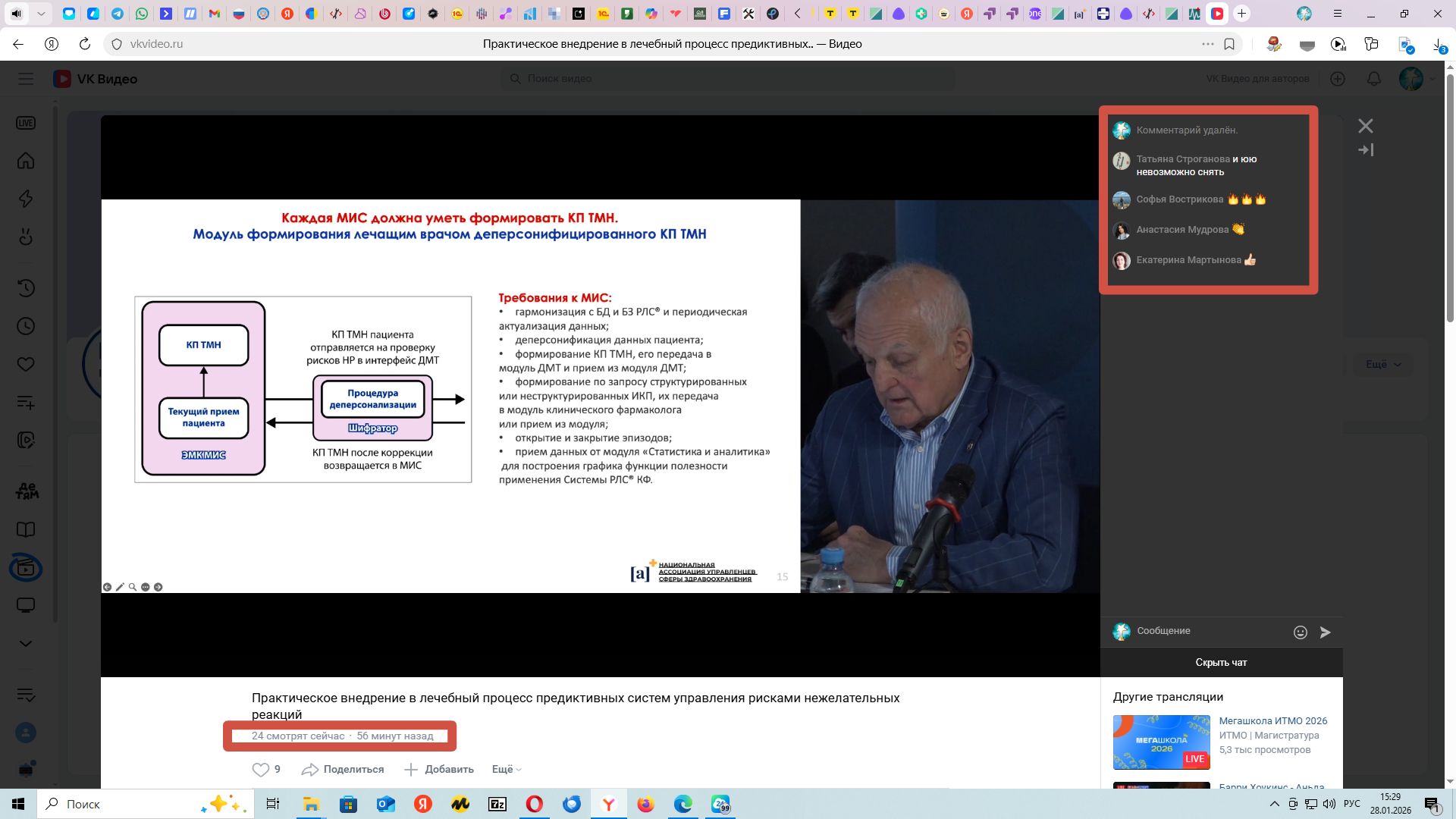Switch the РУС input language indicator
This screenshot has width=1456, height=819.
coord(1352,804)
